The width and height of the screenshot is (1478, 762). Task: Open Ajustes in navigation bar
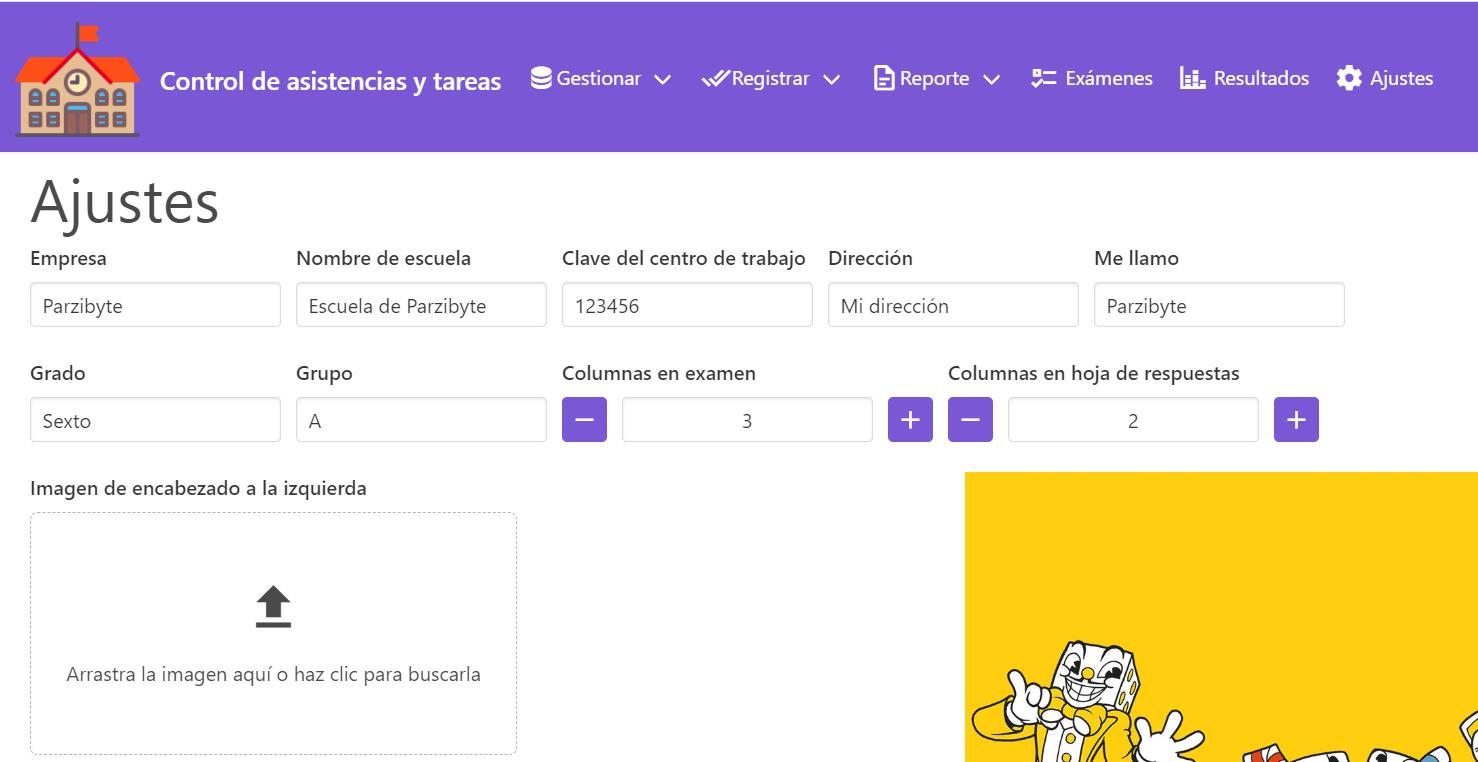coord(1385,78)
